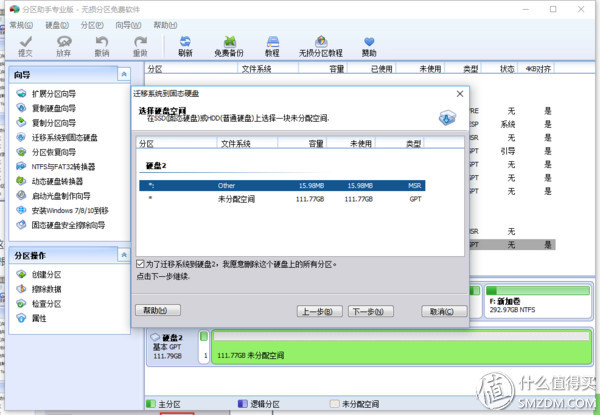Click the 提交 (commit) toolbar icon
The height and width of the screenshot is (415, 600).
(25, 46)
